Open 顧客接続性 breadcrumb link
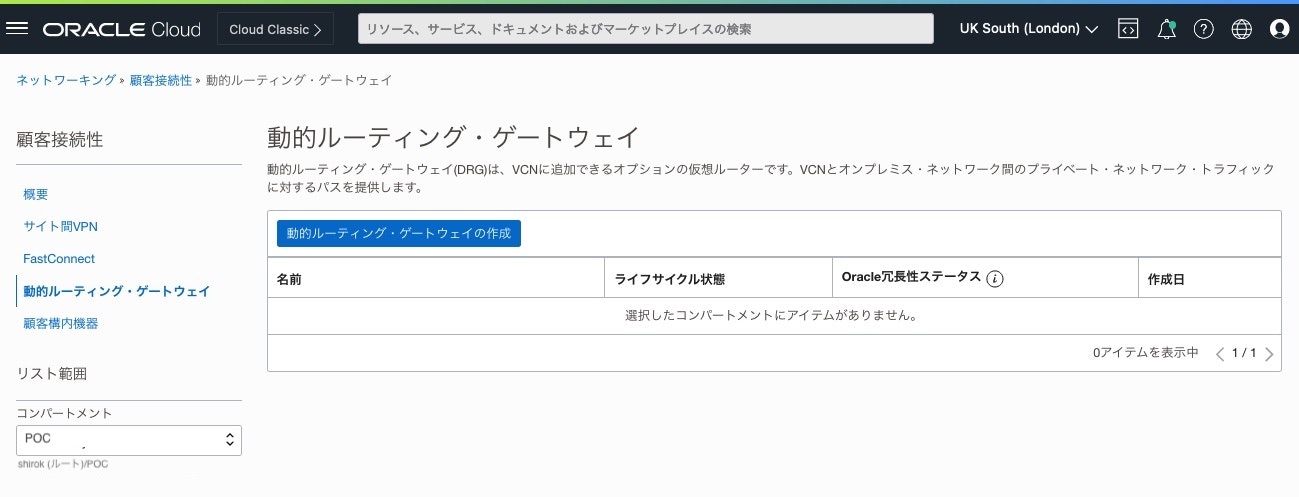Screen dimensions: 1299x497 (161, 80)
